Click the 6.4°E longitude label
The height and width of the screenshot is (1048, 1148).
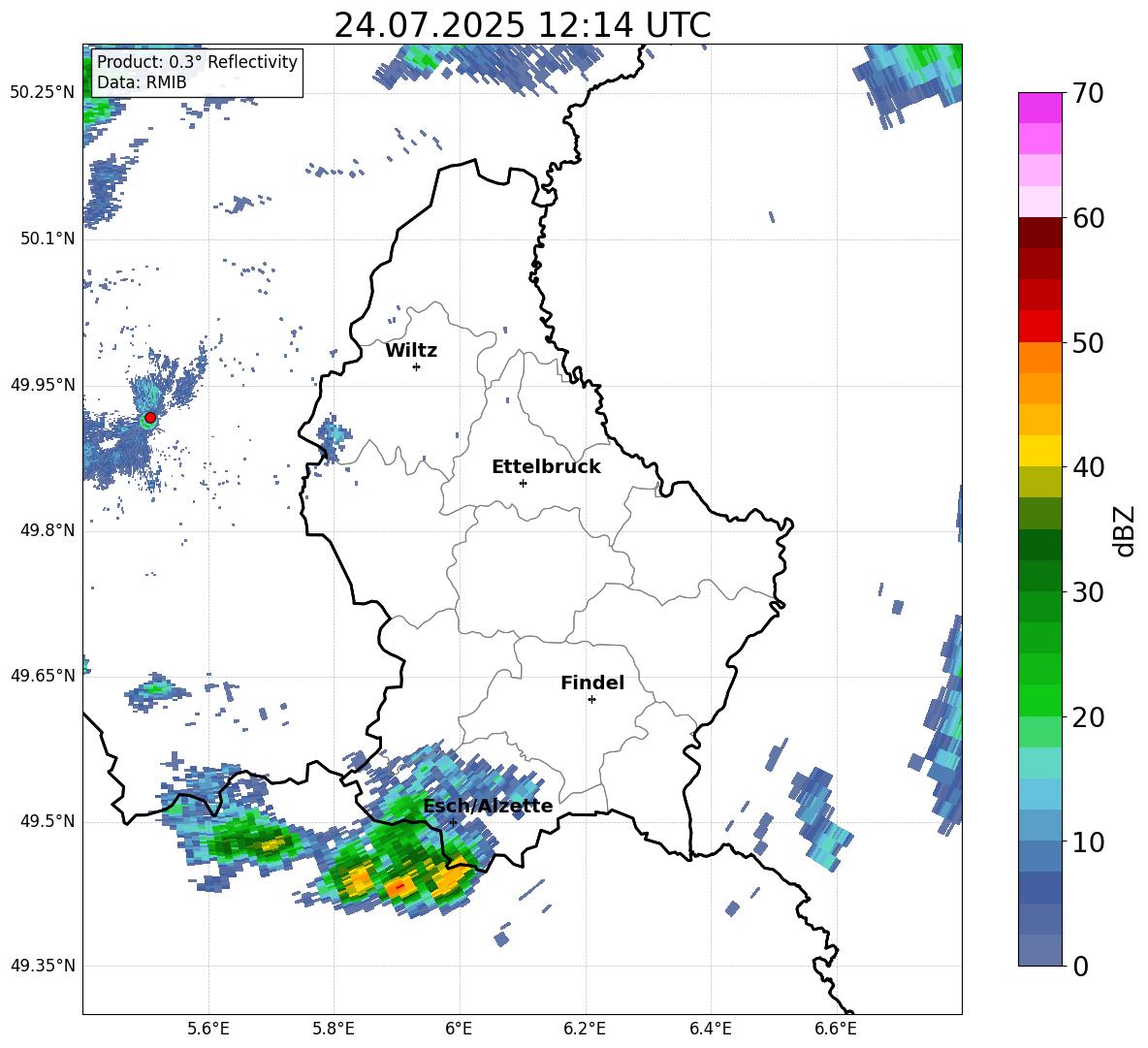pos(710,1029)
